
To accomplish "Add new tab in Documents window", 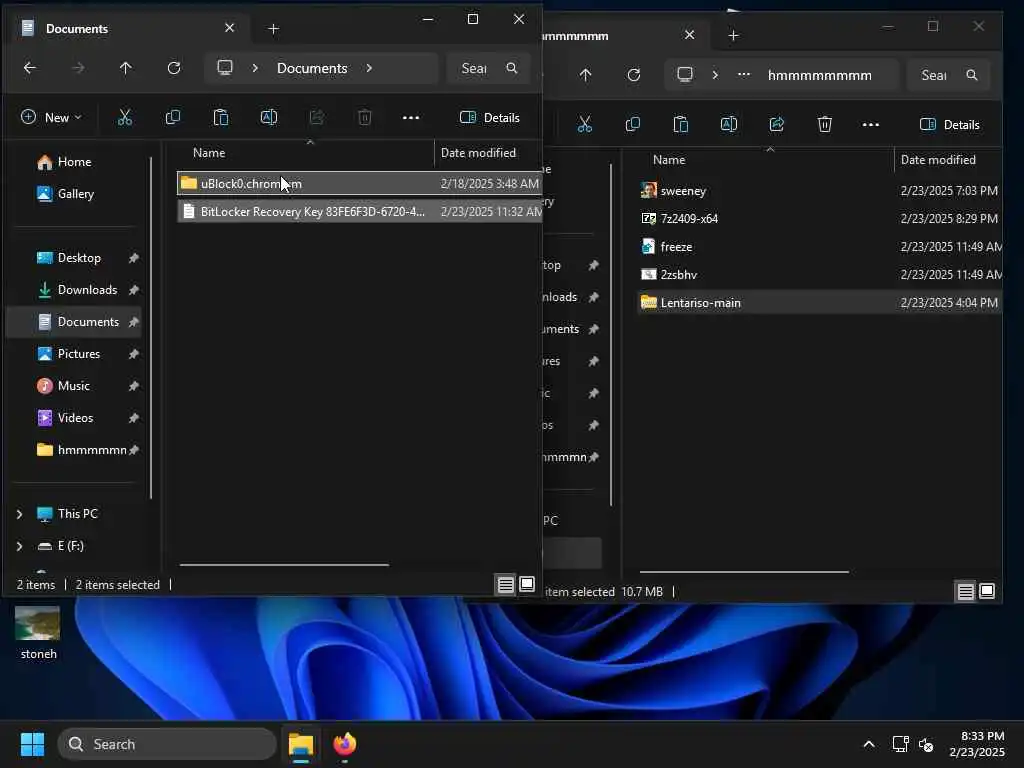I will pyautogui.click(x=274, y=29).
